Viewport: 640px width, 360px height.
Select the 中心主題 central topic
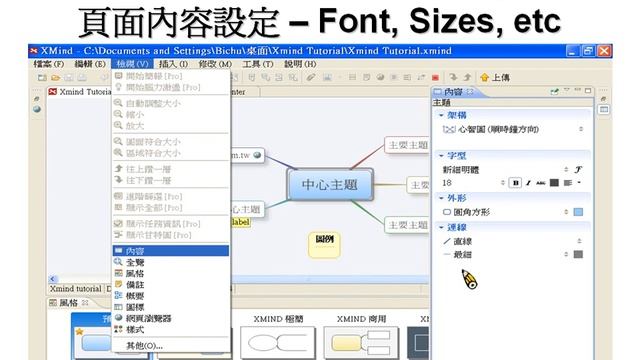click(x=330, y=184)
